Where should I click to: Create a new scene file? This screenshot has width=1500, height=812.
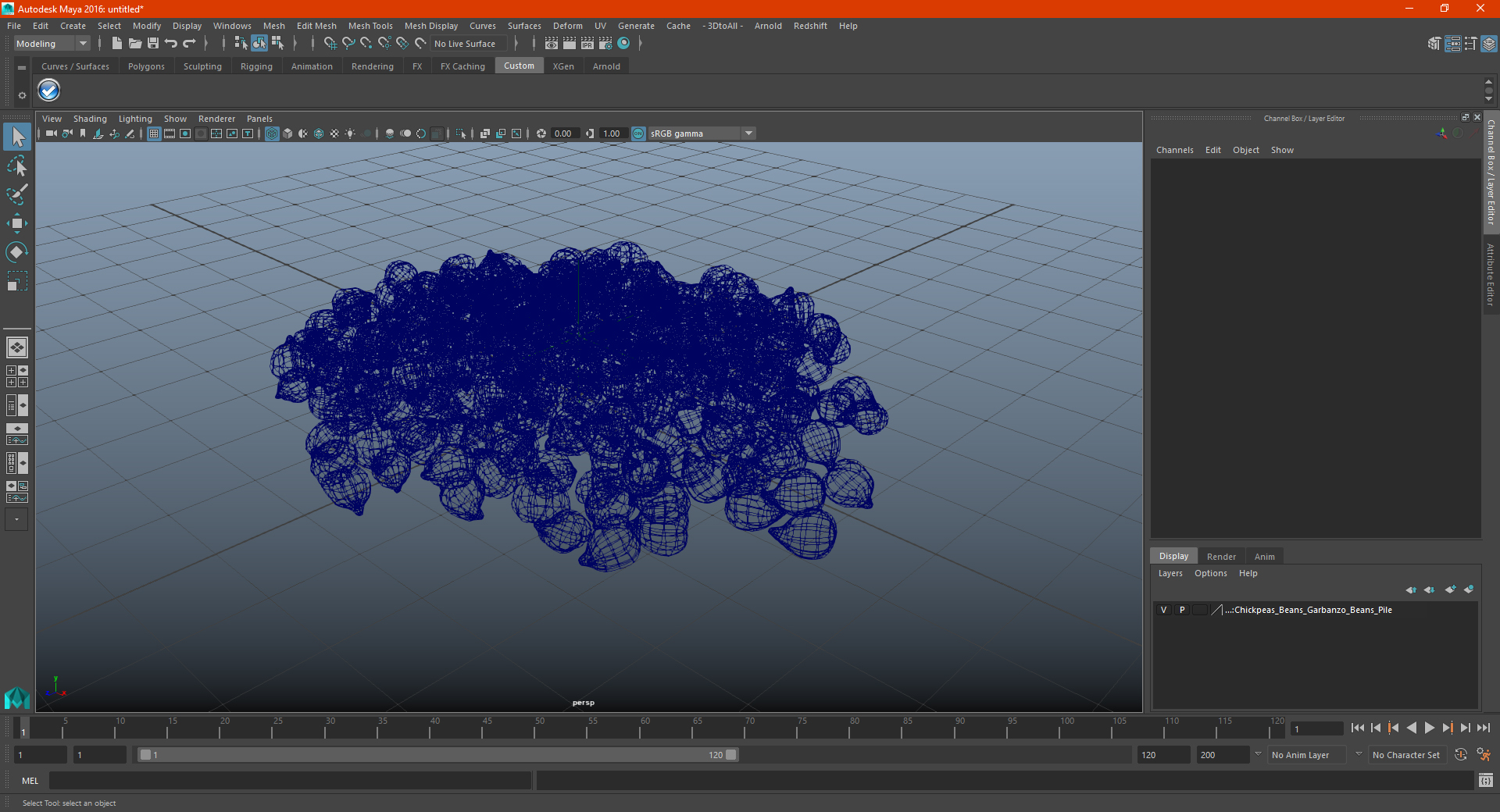pyautogui.click(x=116, y=44)
